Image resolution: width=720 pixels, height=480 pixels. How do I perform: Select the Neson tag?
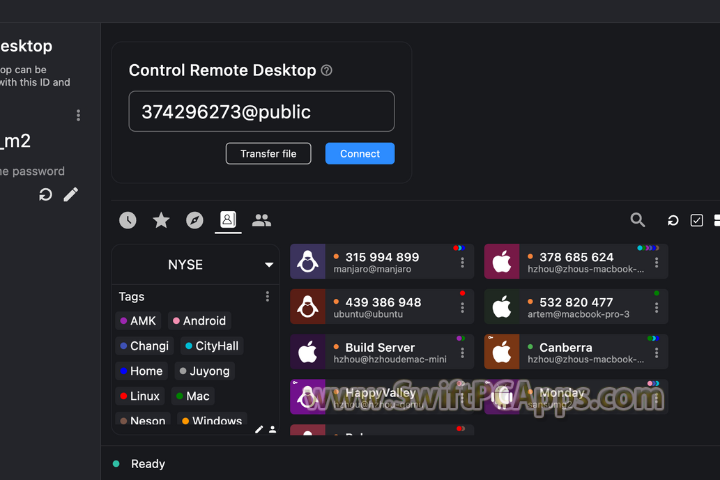click(x=143, y=420)
